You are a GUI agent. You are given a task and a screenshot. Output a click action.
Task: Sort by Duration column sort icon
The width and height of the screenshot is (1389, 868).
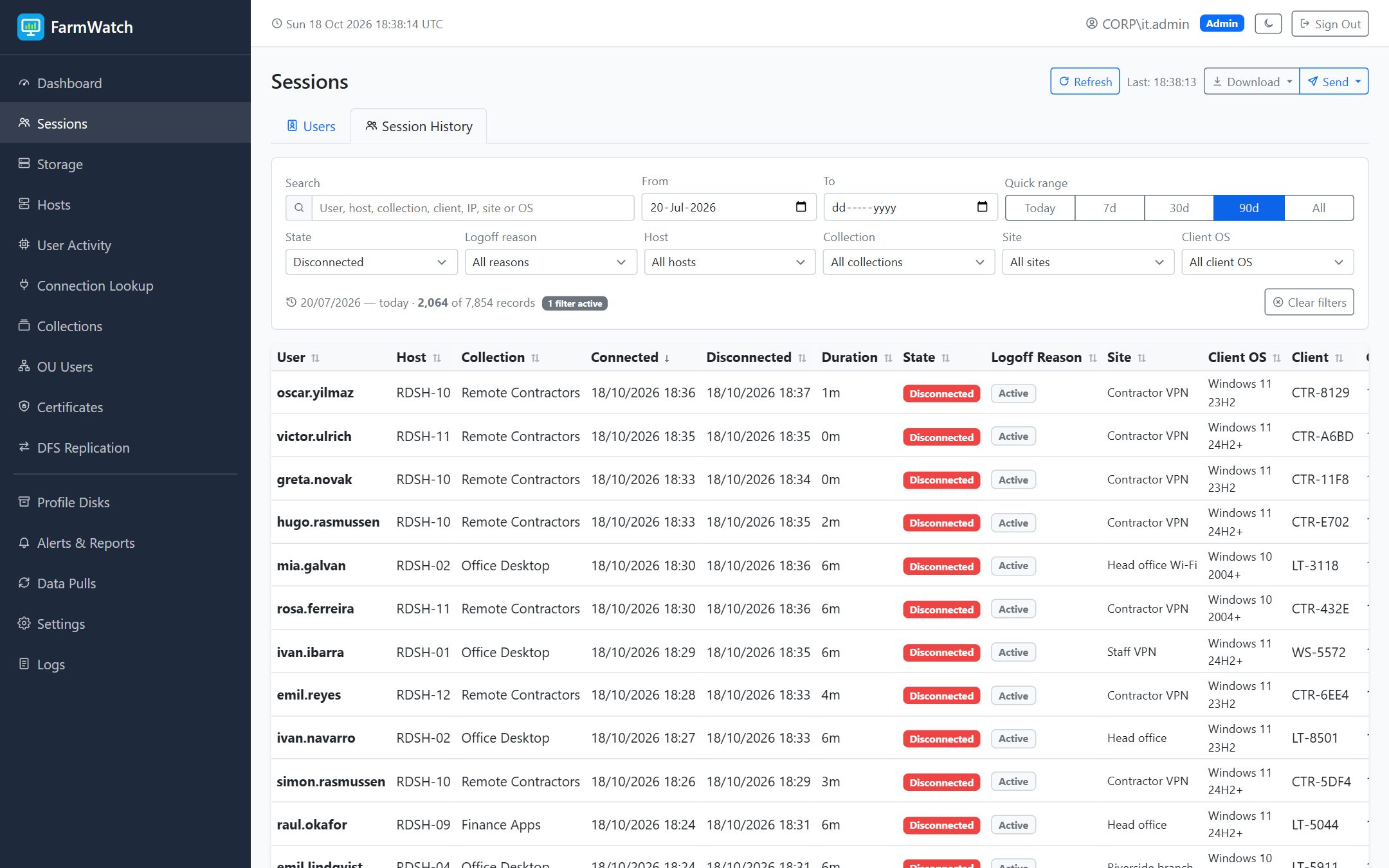tap(888, 358)
